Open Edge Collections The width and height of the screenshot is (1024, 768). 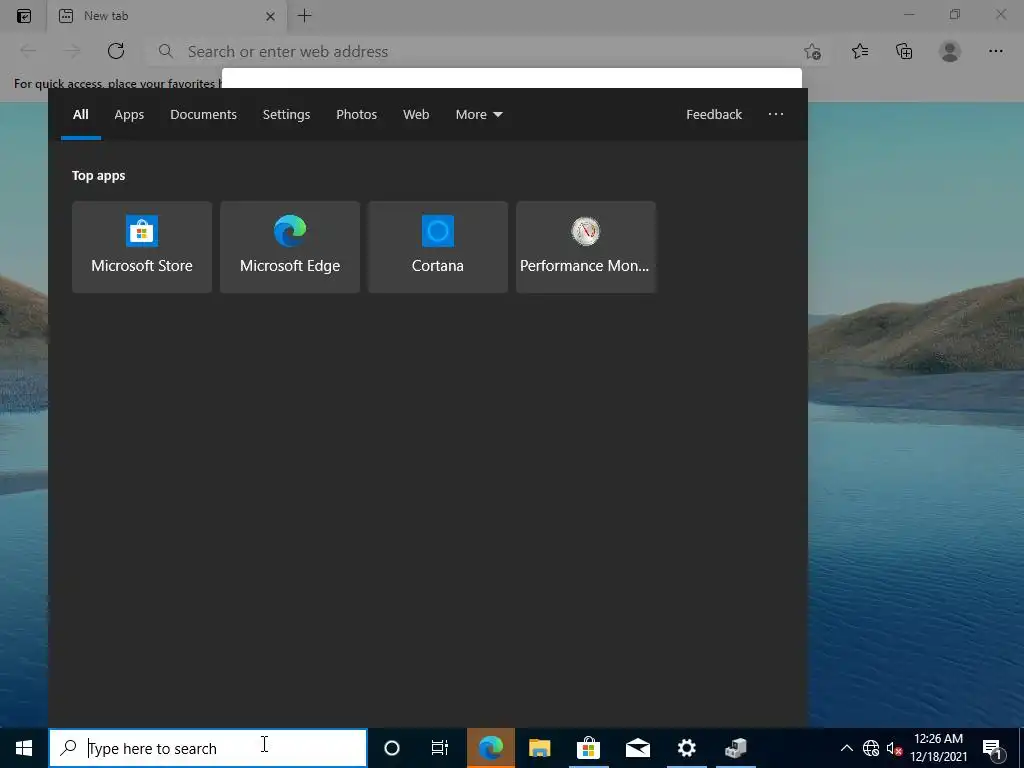(904, 51)
